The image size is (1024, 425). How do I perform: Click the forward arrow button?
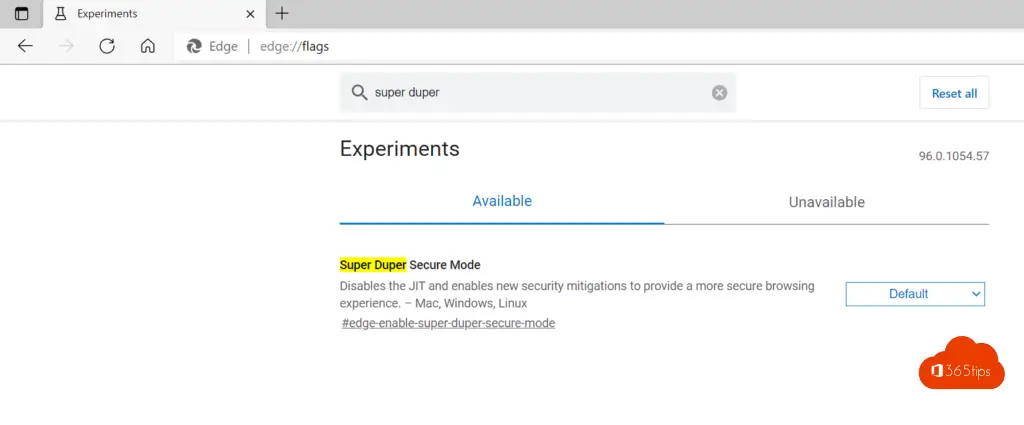pos(66,46)
